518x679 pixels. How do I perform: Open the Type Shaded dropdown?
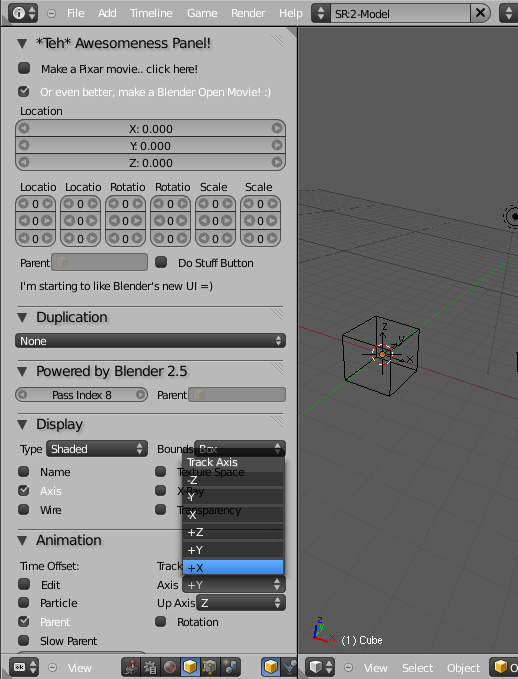pyautogui.click(x=97, y=449)
